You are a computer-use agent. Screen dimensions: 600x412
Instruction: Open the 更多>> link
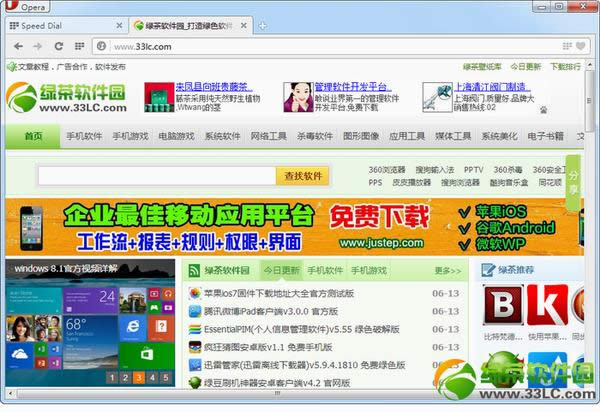click(x=448, y=271)
